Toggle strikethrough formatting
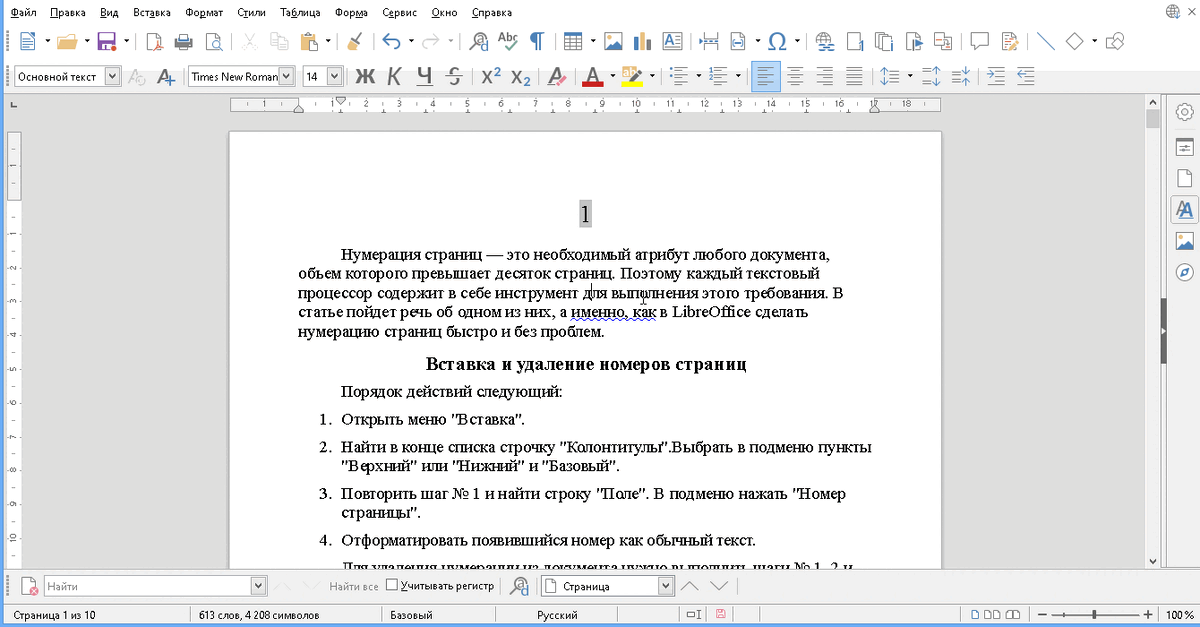The image size is (1200, 627). tap(454, 76)
